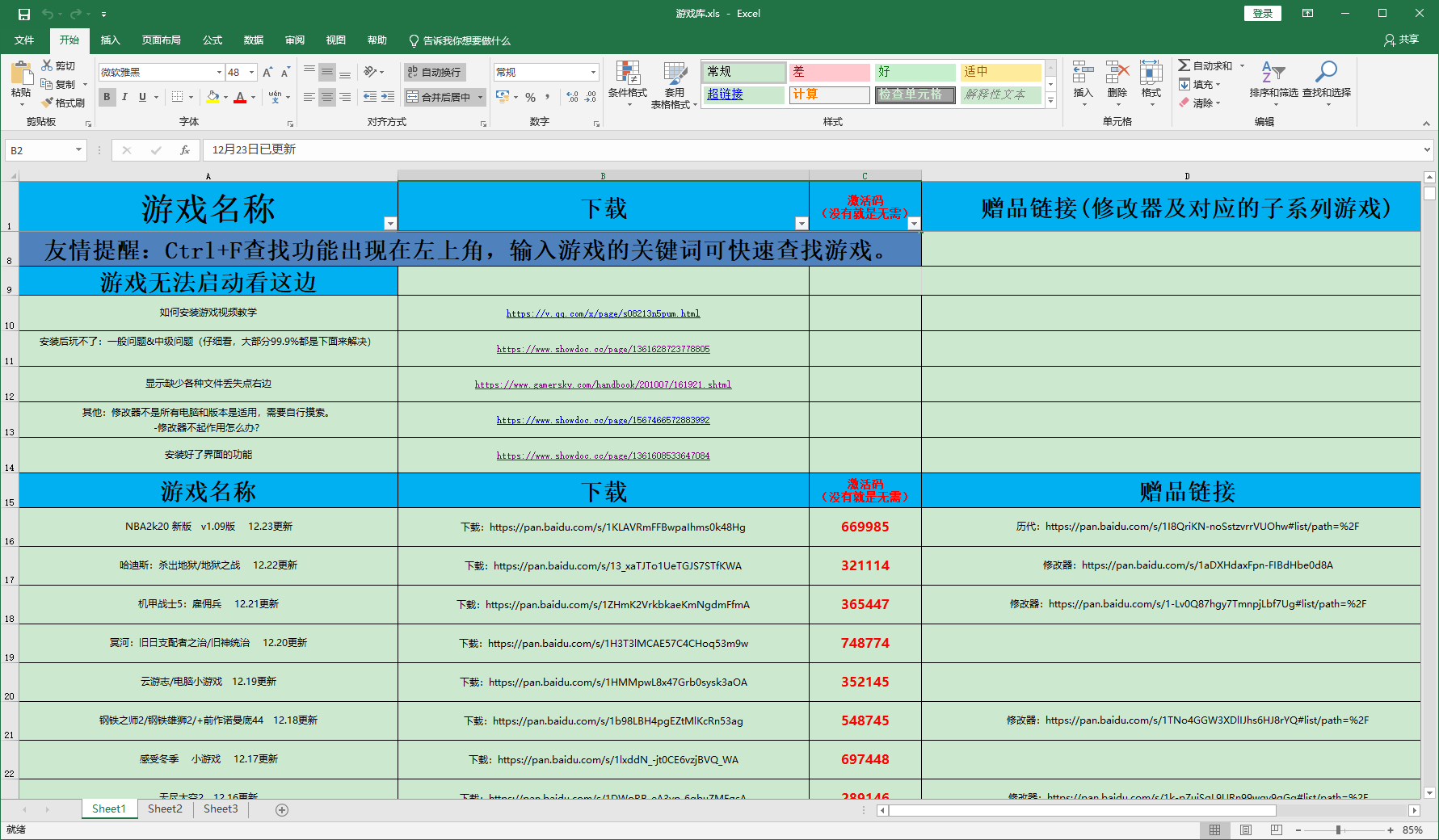Click the insert function fx icon
1439x840 pixels.
(x=185, y=150)
